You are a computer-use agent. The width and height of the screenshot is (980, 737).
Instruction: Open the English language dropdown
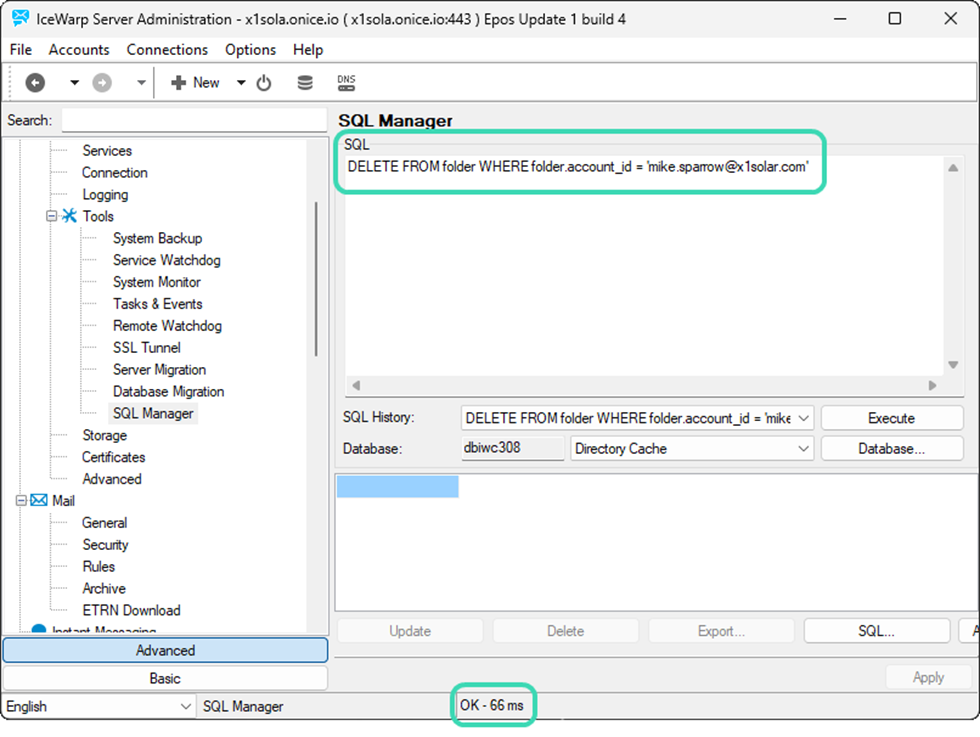tap(98, 706)
